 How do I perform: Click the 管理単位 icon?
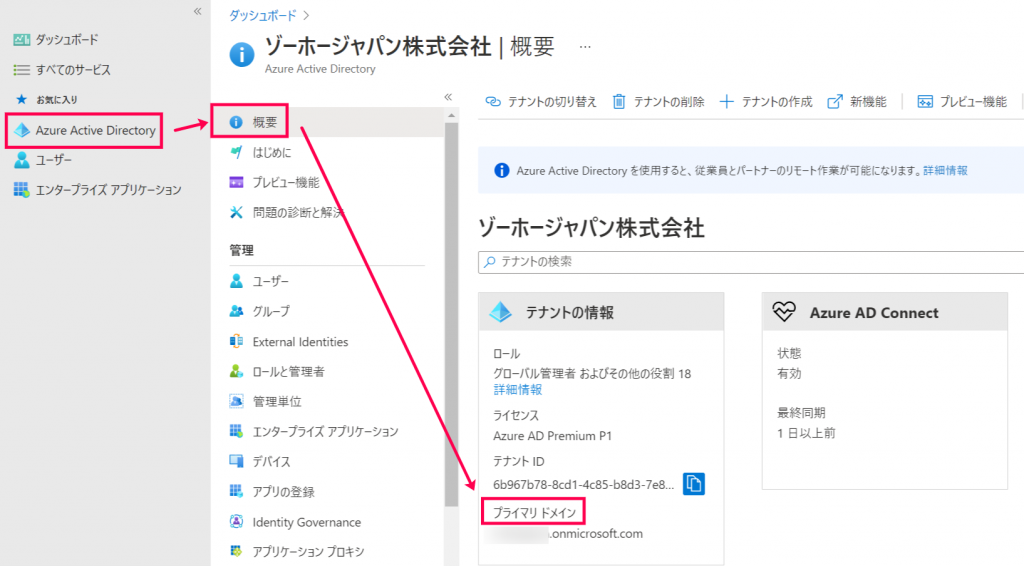236,401
